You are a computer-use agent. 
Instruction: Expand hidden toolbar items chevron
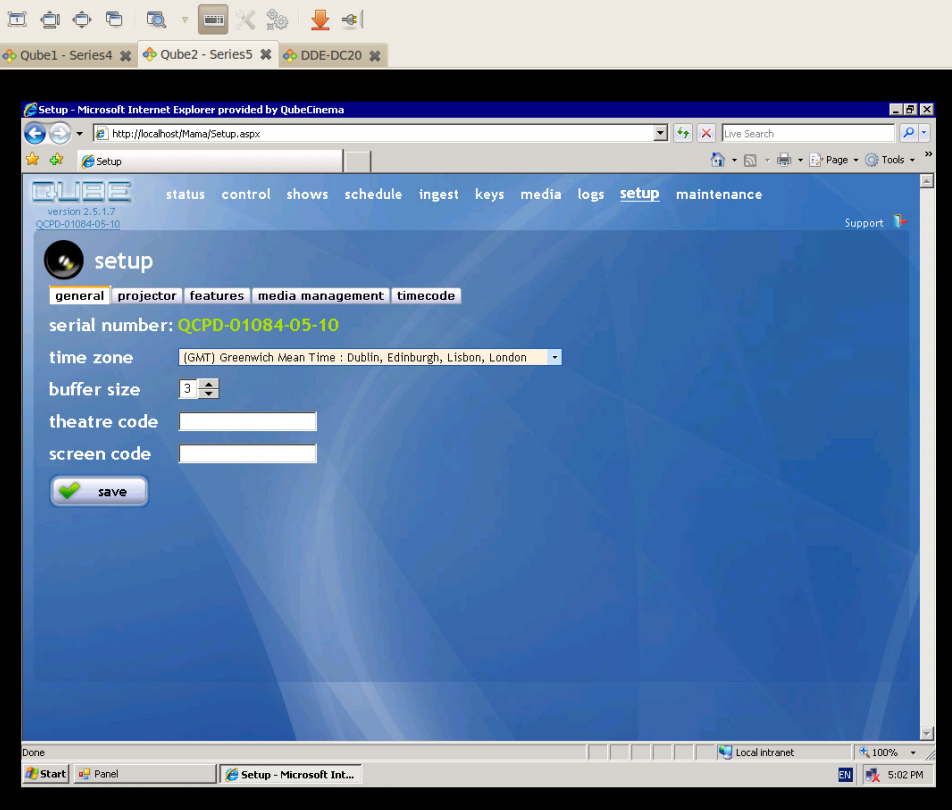928,154
